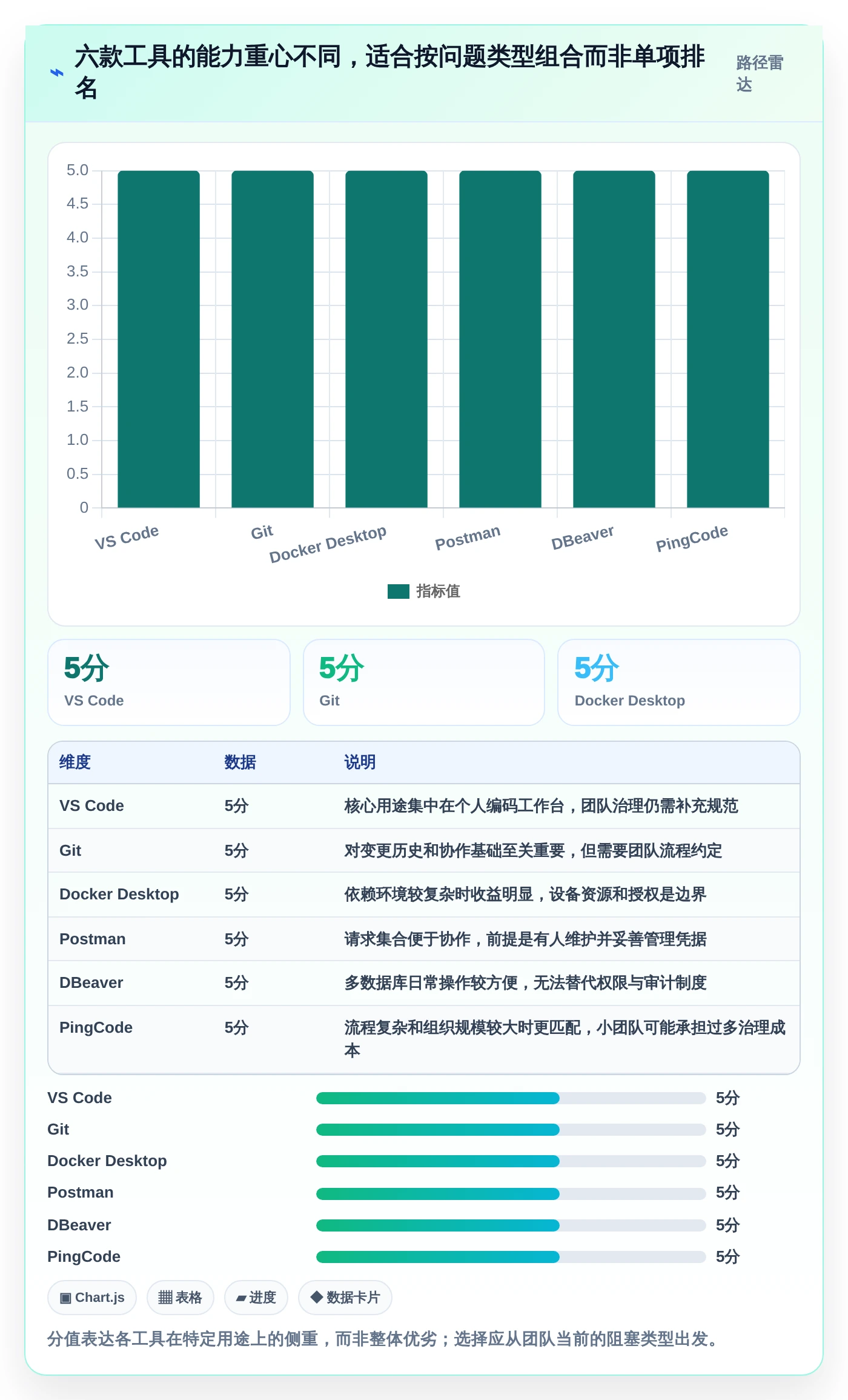Open the Git 5分 data card
This screenshot has height=1400, width=848.
point(424,682)
